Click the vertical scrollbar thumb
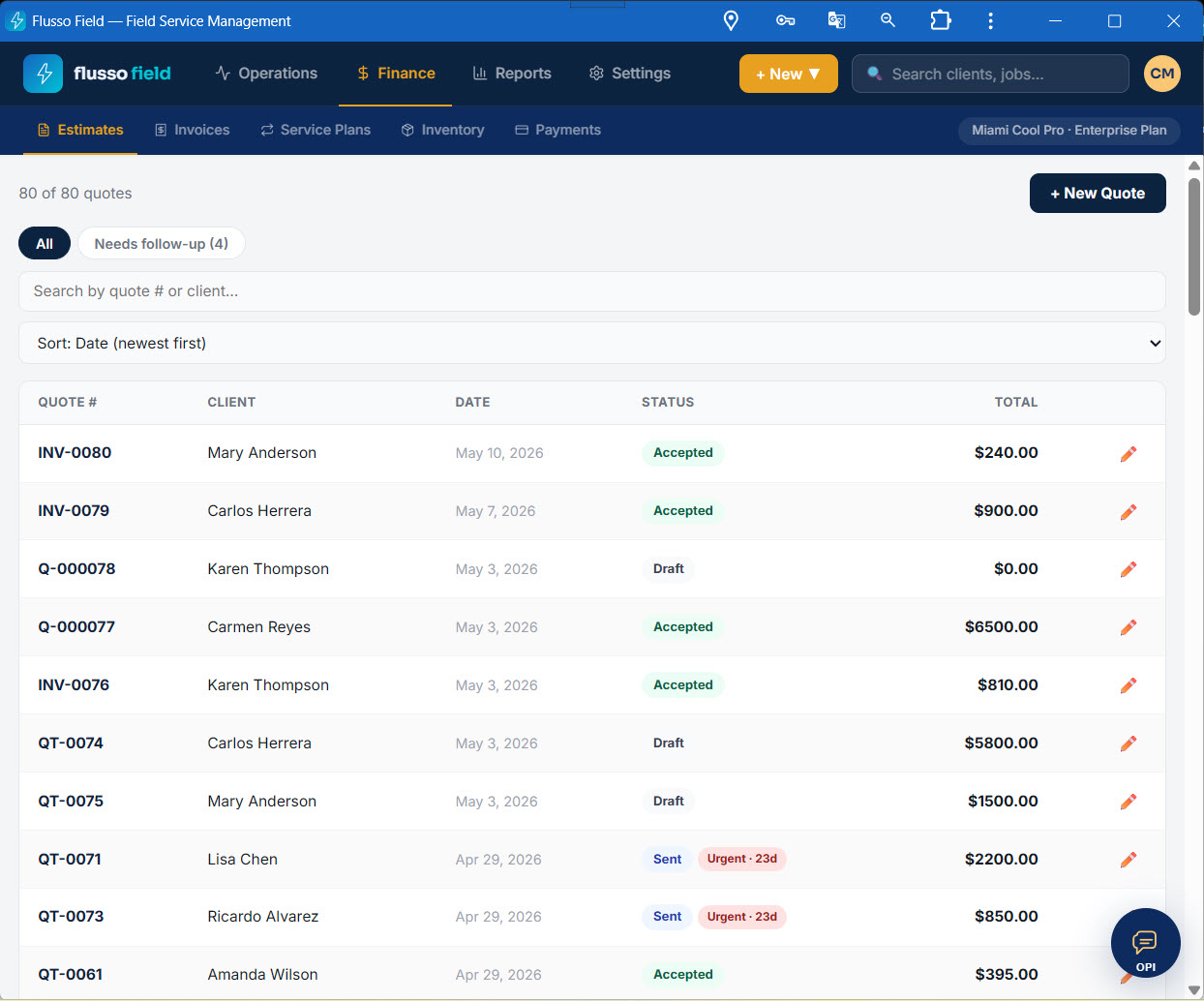 [1194, 247]
